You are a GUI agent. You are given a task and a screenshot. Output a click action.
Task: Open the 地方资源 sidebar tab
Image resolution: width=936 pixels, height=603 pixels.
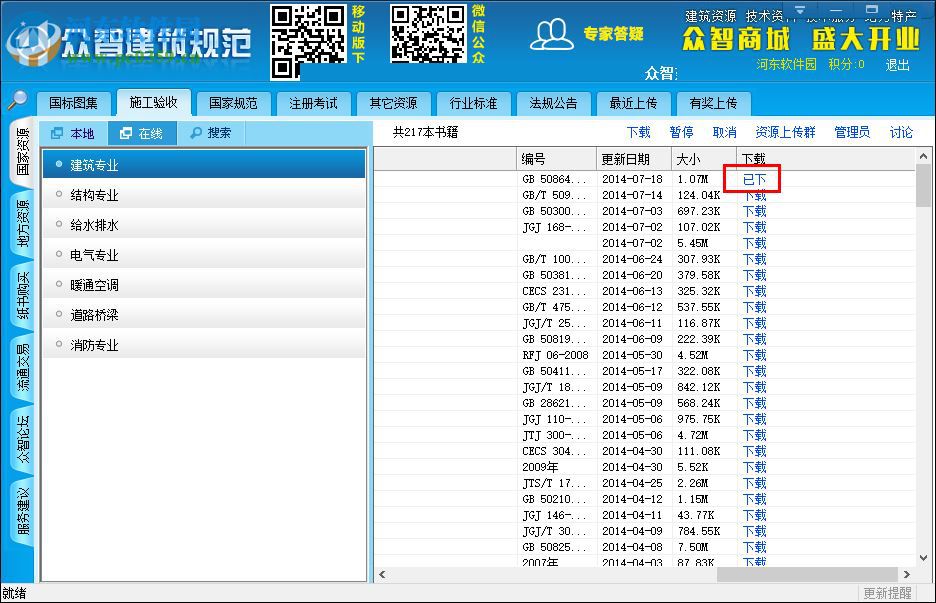(16, 221)
